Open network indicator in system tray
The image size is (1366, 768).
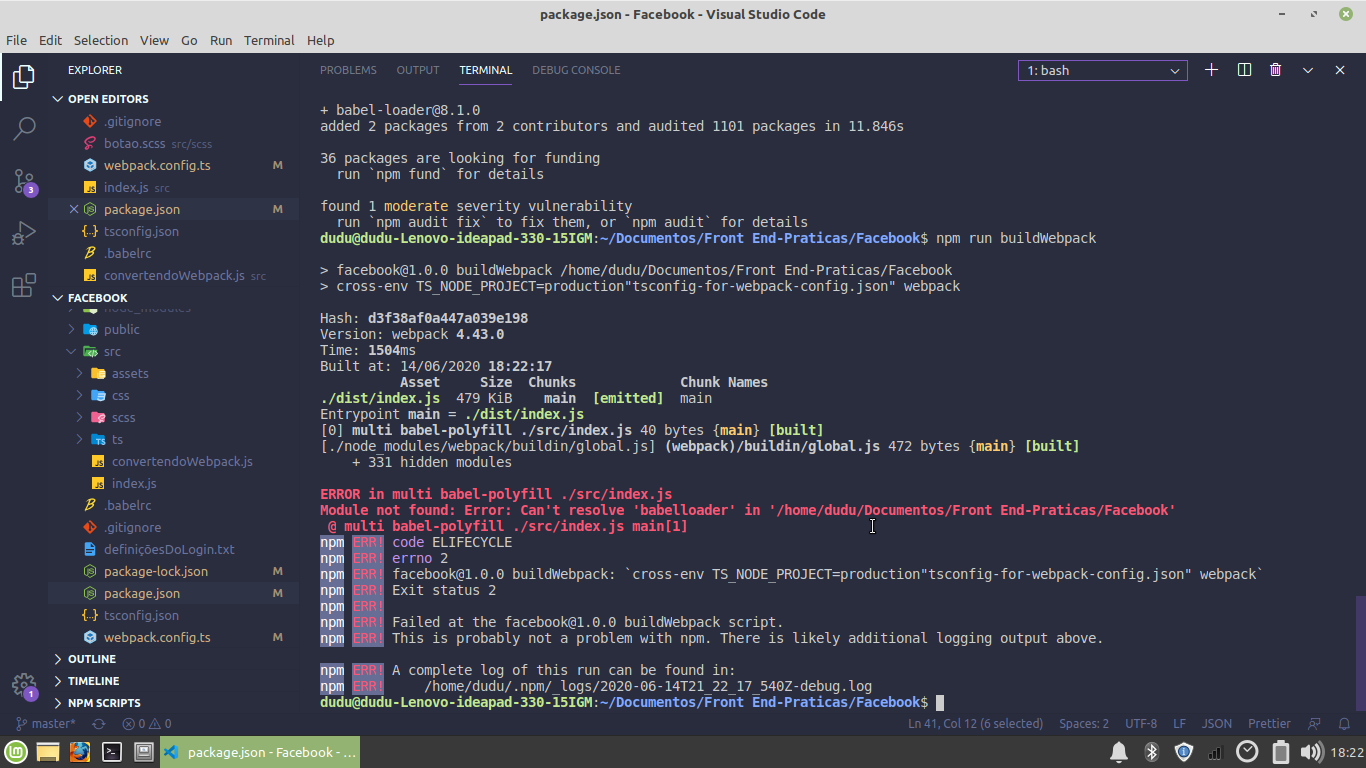[x=1215, y=752]
